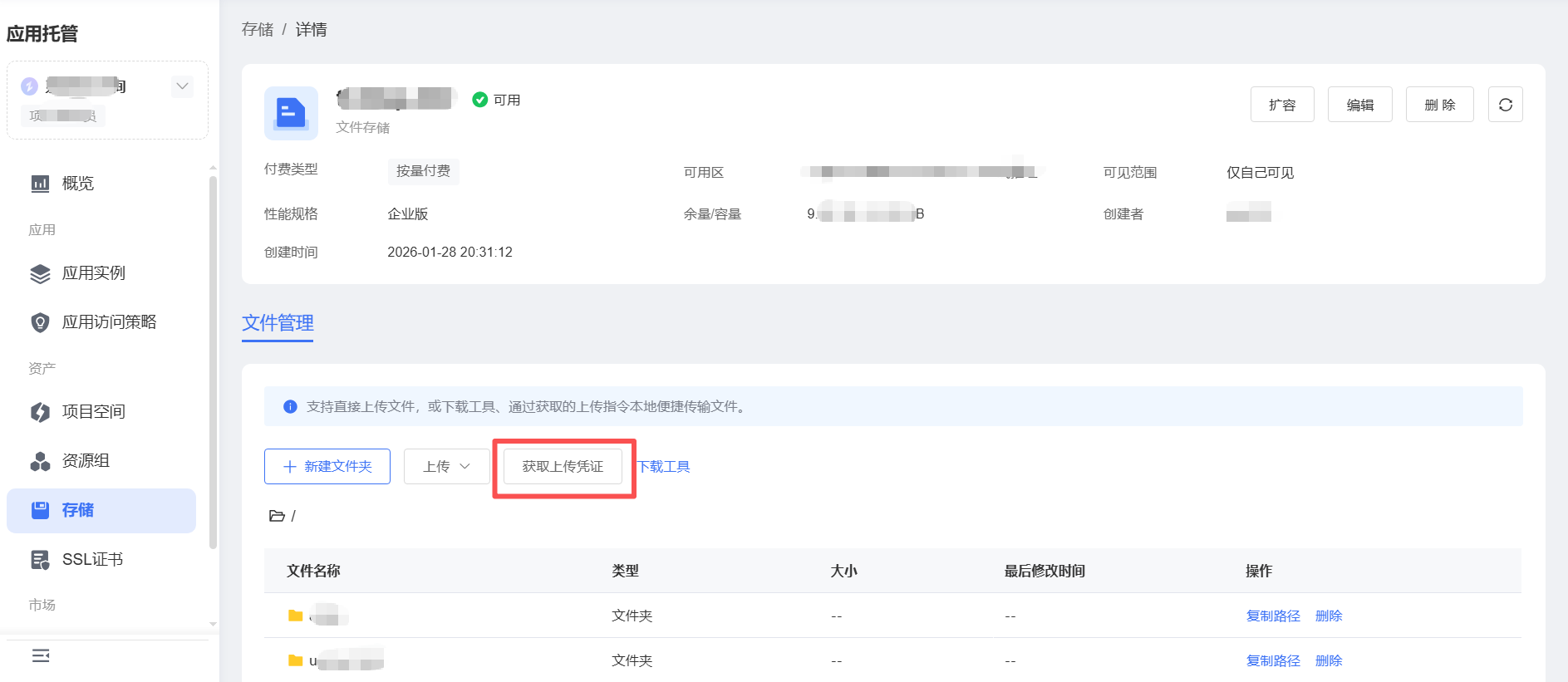1568x682 pixels.
Task: Go to 项目空间 in sidebar
Action: point(93,412)
